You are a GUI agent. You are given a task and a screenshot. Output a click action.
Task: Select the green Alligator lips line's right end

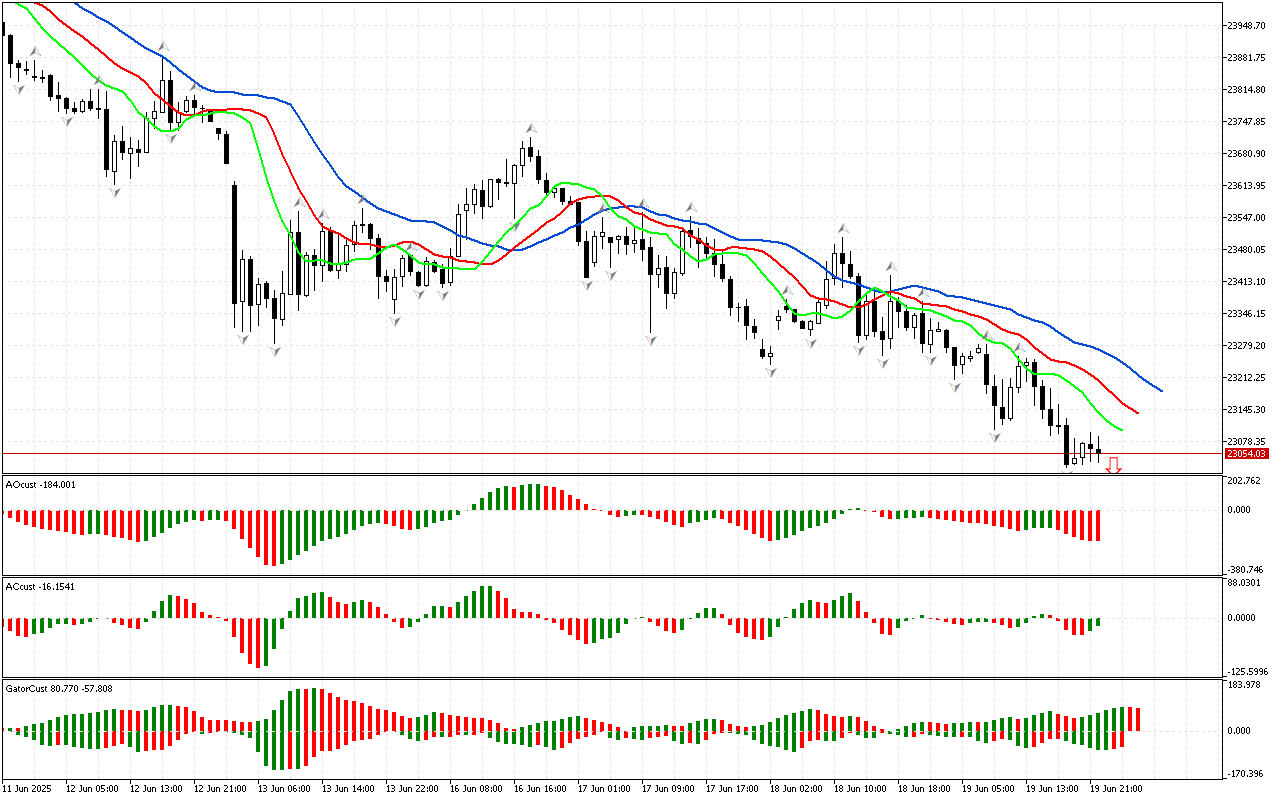(1121, 430)
